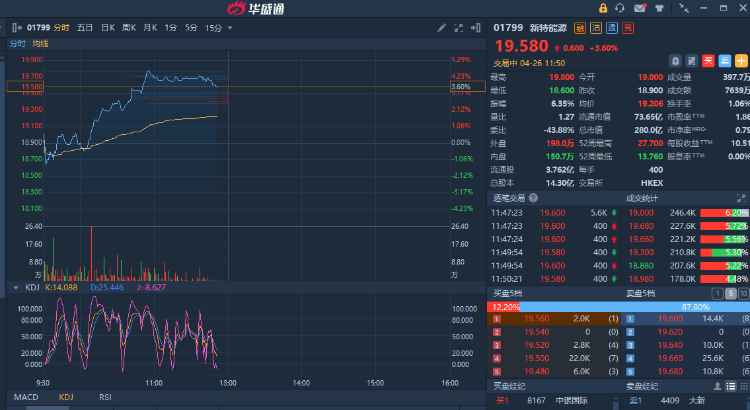The image size is (750, 410).
Task: Select the RSI indicator tab
Action: tap(104, 397)
